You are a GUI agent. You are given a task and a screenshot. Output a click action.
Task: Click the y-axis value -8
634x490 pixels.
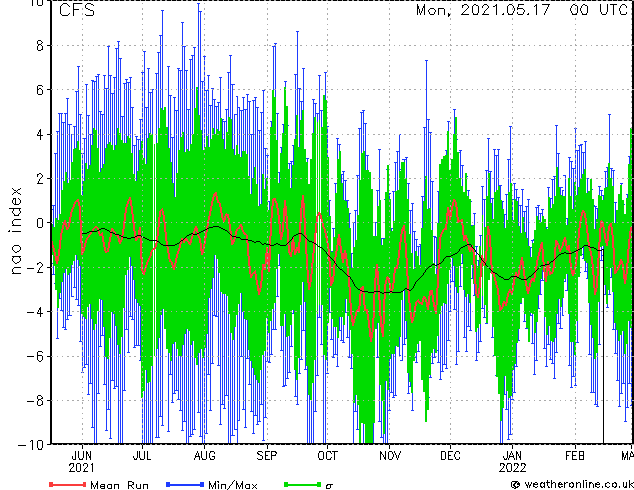click(x=35, y=401)
